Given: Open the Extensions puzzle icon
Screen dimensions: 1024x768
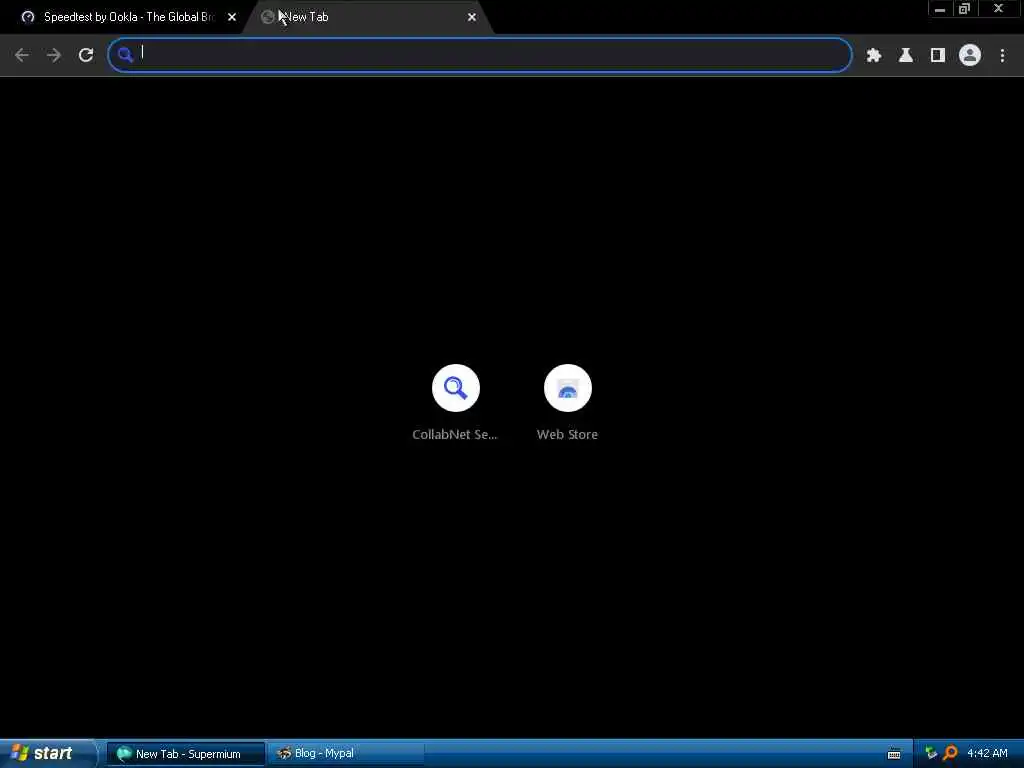Looking at the screenshot, I should (x=874, y=56).
